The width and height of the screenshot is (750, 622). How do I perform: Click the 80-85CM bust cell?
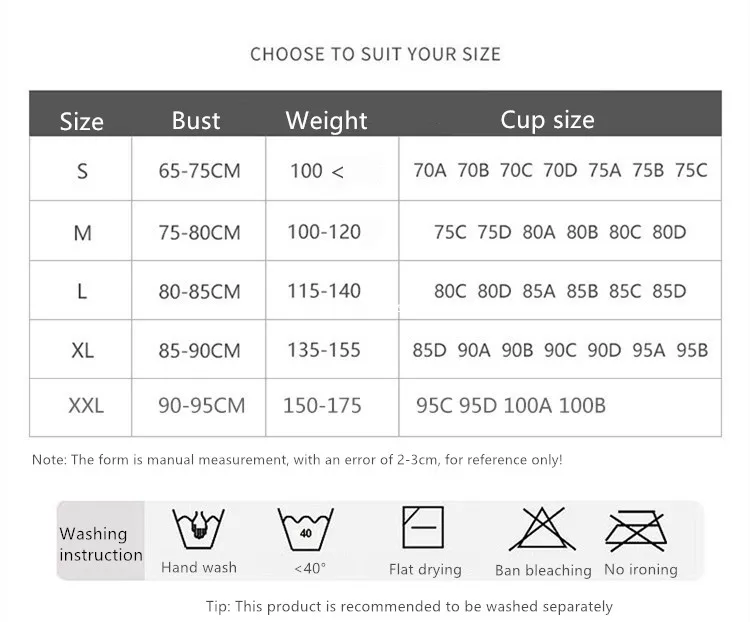199,292
